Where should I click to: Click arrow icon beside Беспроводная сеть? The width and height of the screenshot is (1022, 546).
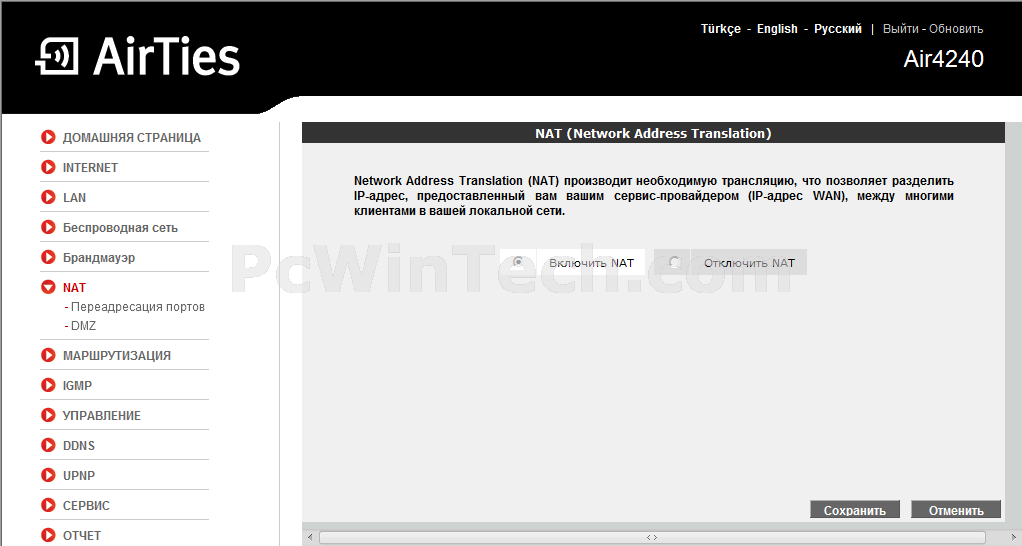click(x=48, y=227)
